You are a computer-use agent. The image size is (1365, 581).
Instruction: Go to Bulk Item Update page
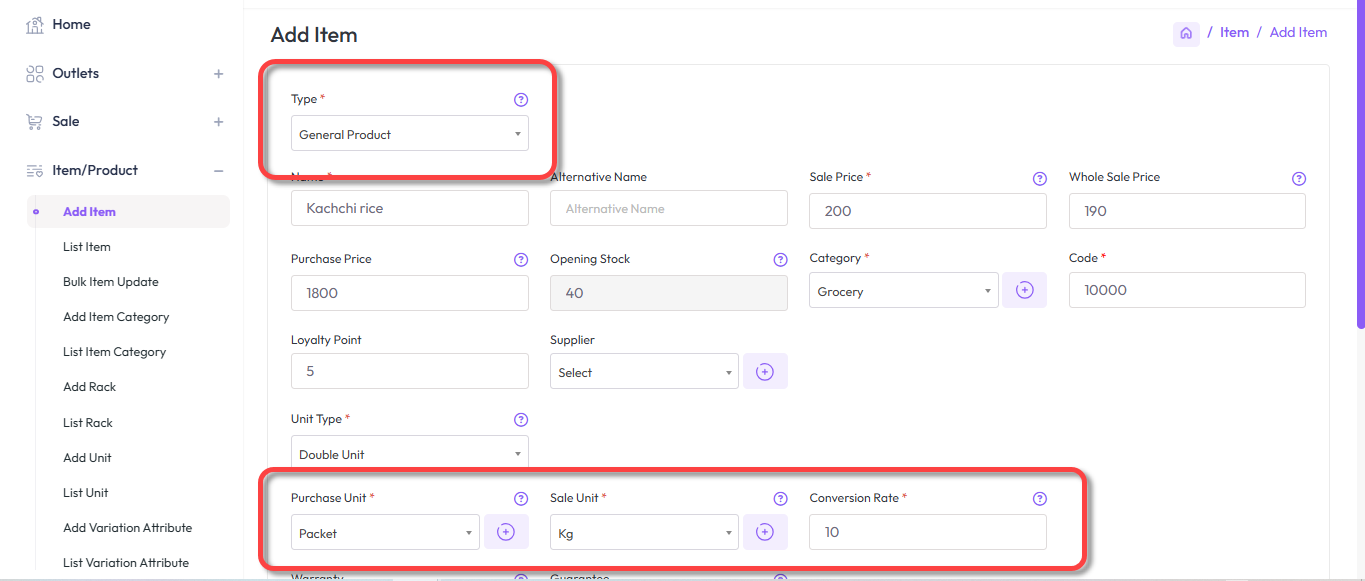(x=111, y=282)
